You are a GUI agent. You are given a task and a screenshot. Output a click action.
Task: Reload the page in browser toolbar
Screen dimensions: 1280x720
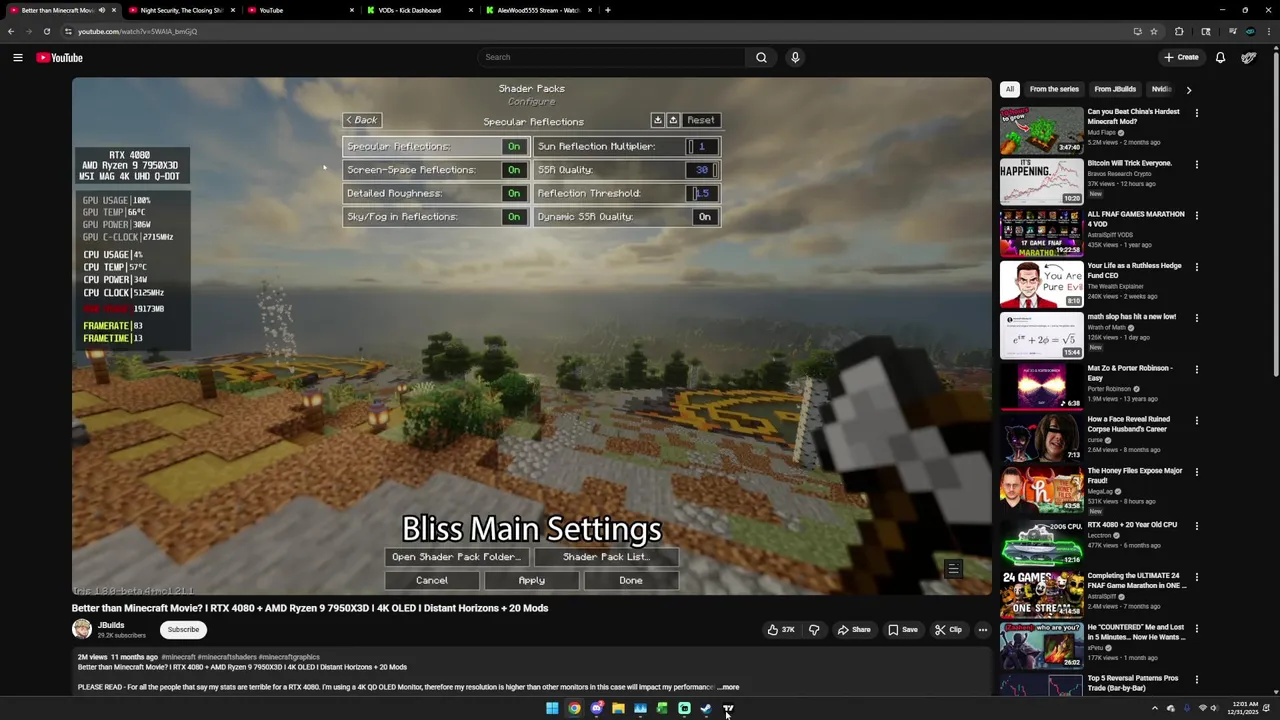(x=46, y=31)
